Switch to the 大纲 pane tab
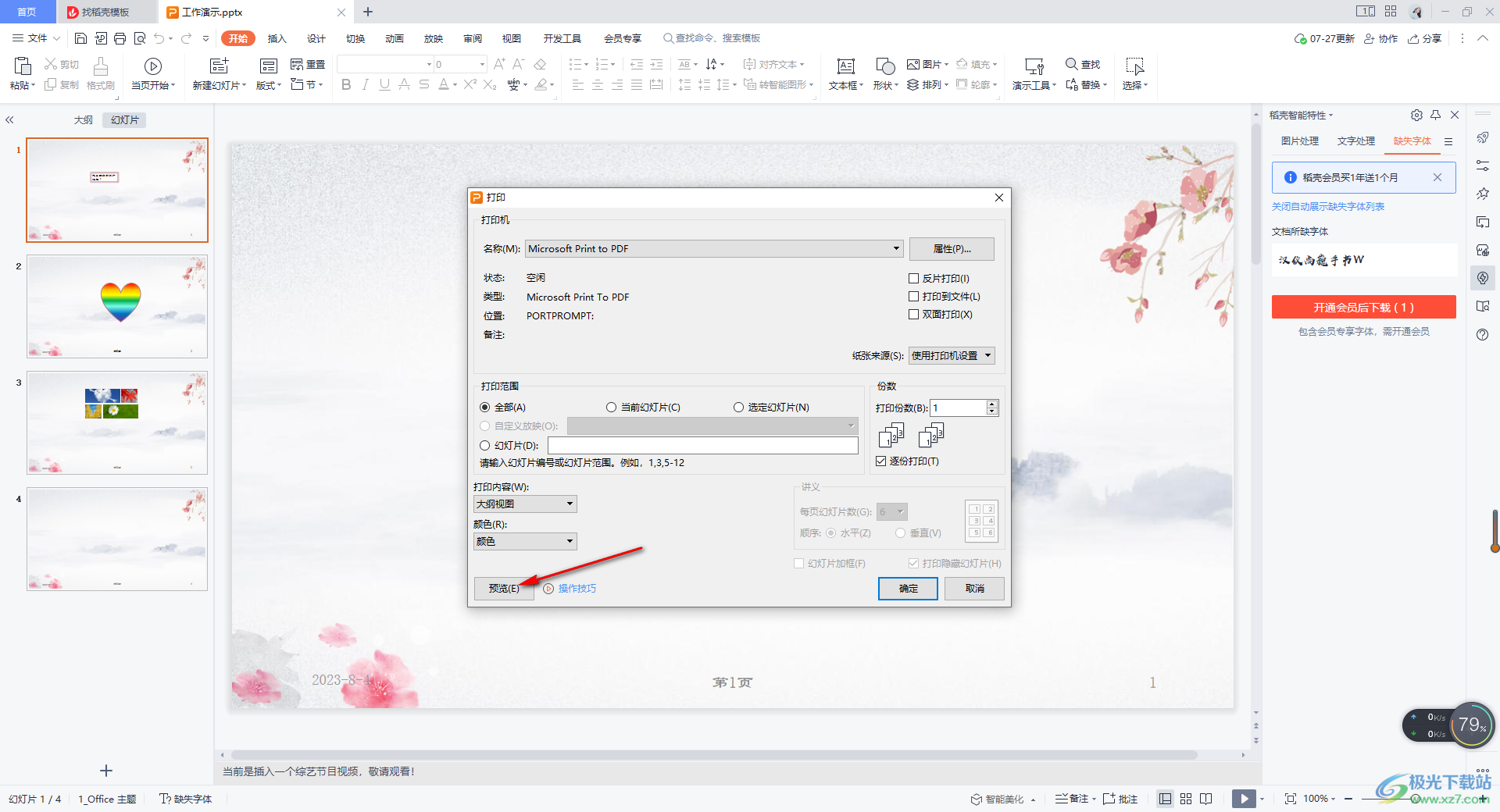Image resolution: width=1500 pixels, height=812 pixels. [84, 120]
